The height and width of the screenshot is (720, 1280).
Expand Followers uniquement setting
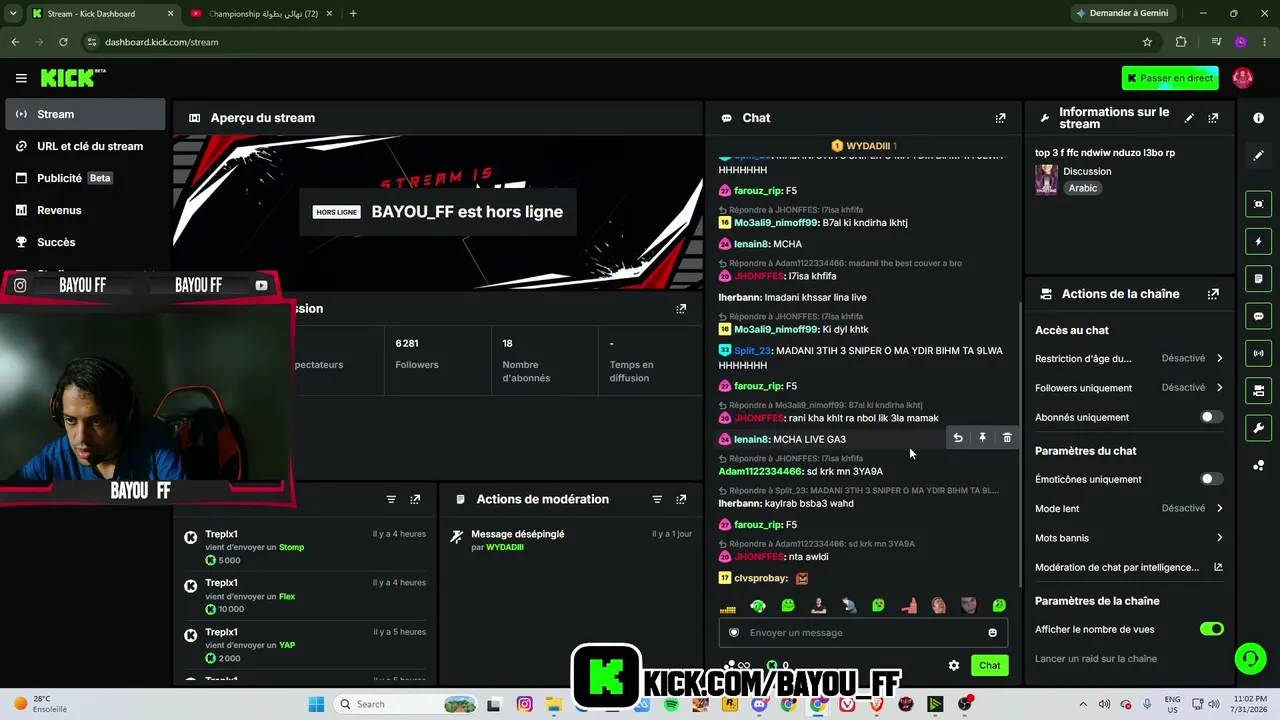point(1129,387)
